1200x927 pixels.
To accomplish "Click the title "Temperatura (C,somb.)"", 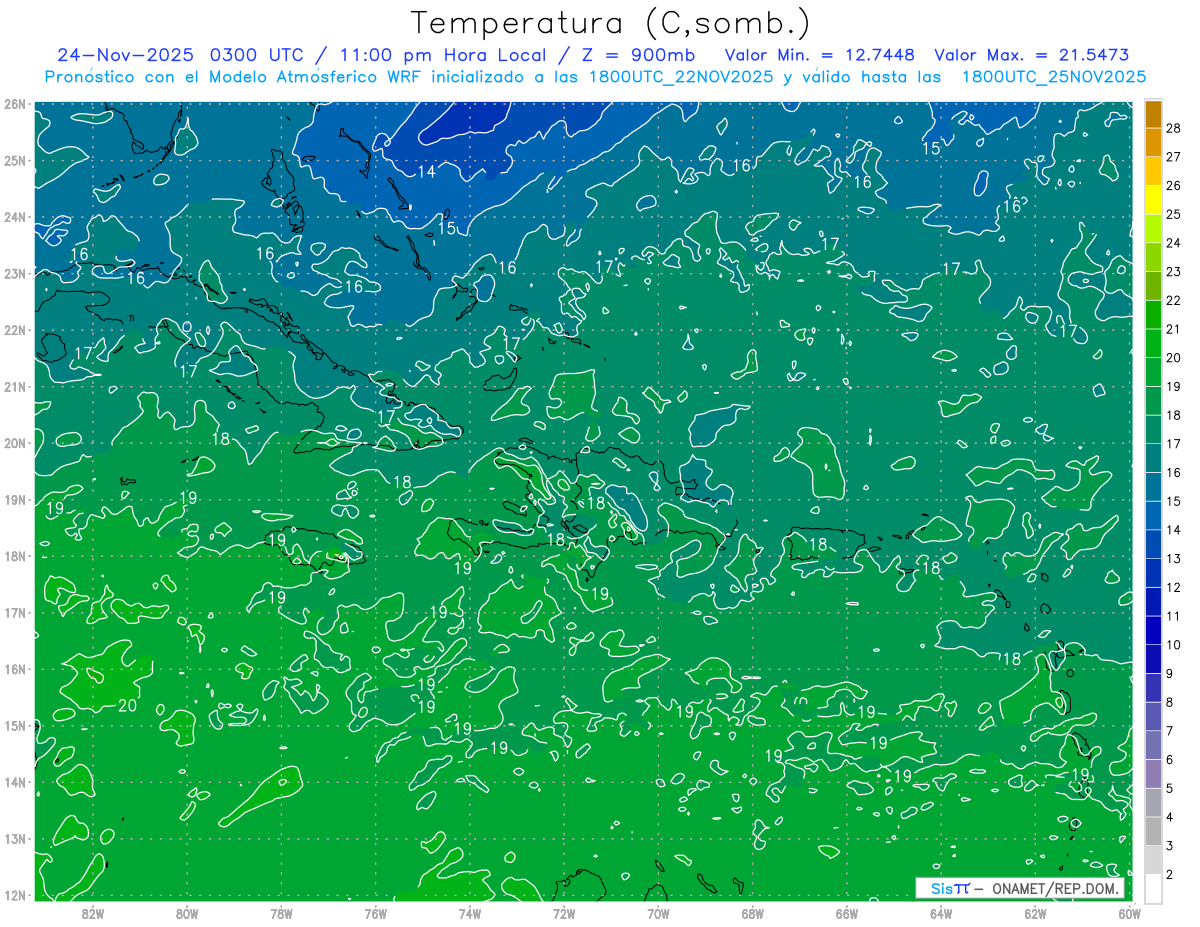I will pos(611,22).
